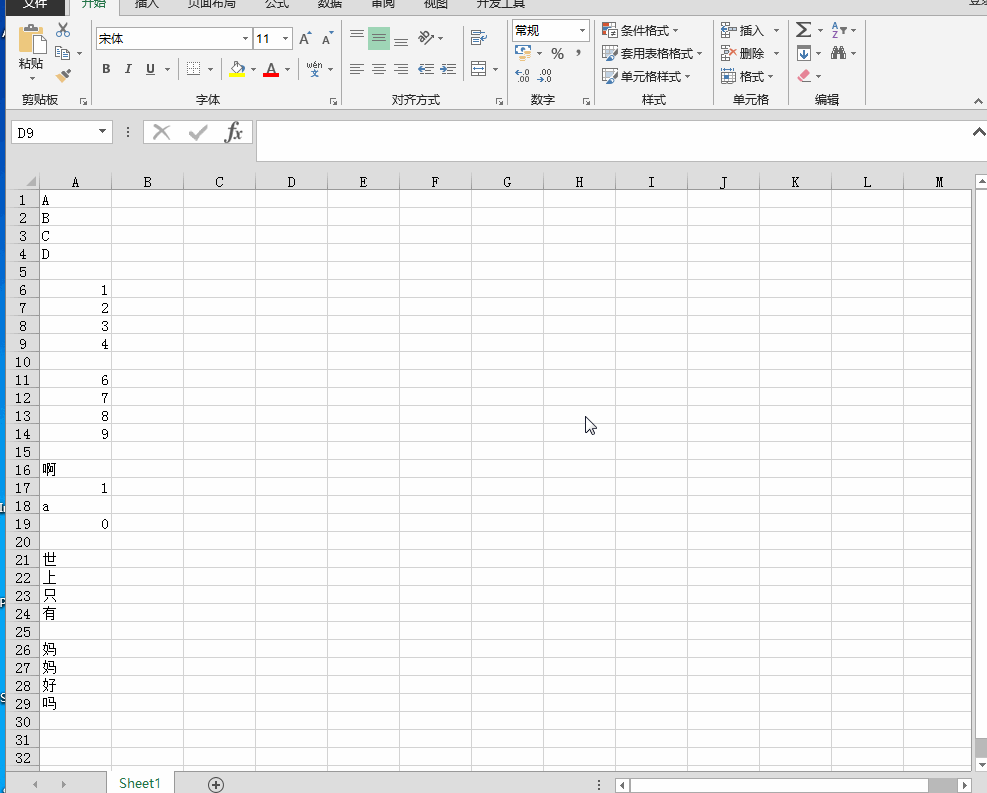Decrease font size with the smaller A icon

327,39
